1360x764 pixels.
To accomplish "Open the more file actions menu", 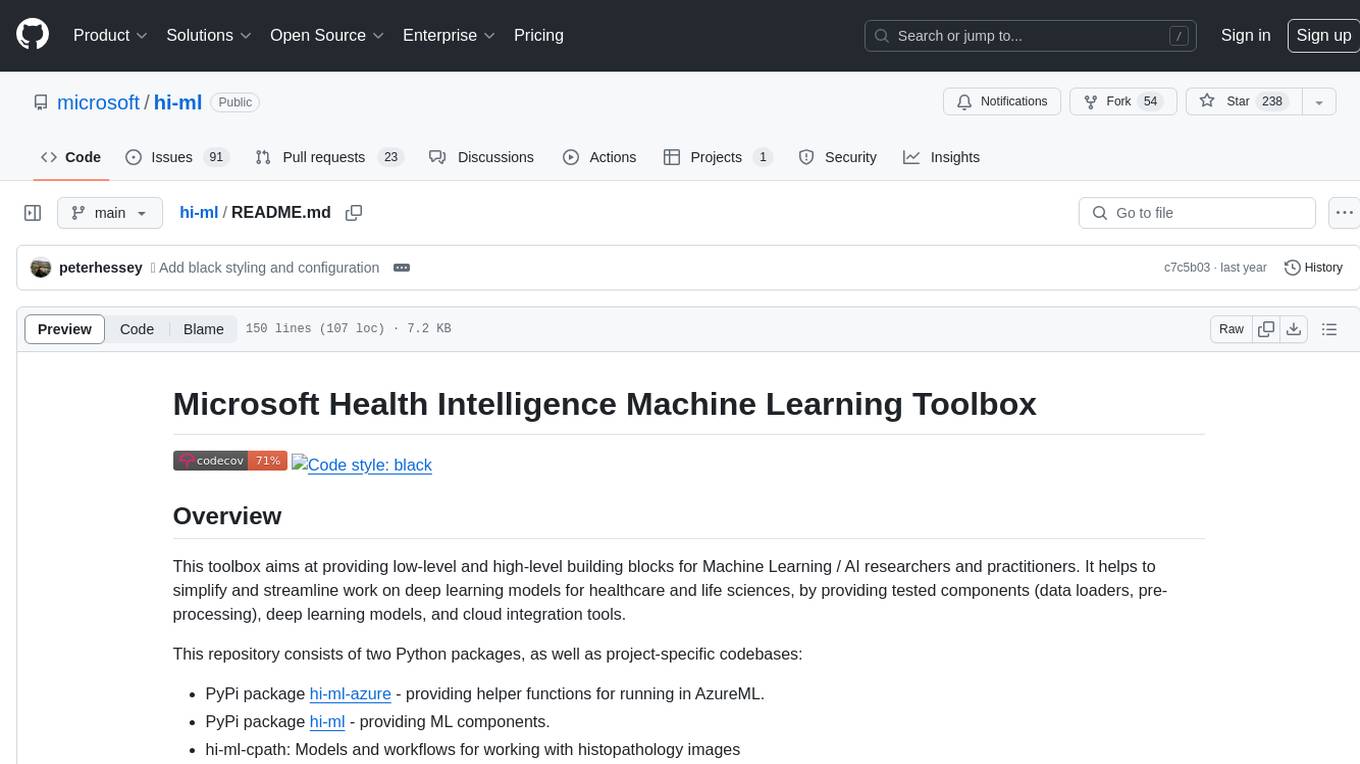I will (x=1344, y=213).
